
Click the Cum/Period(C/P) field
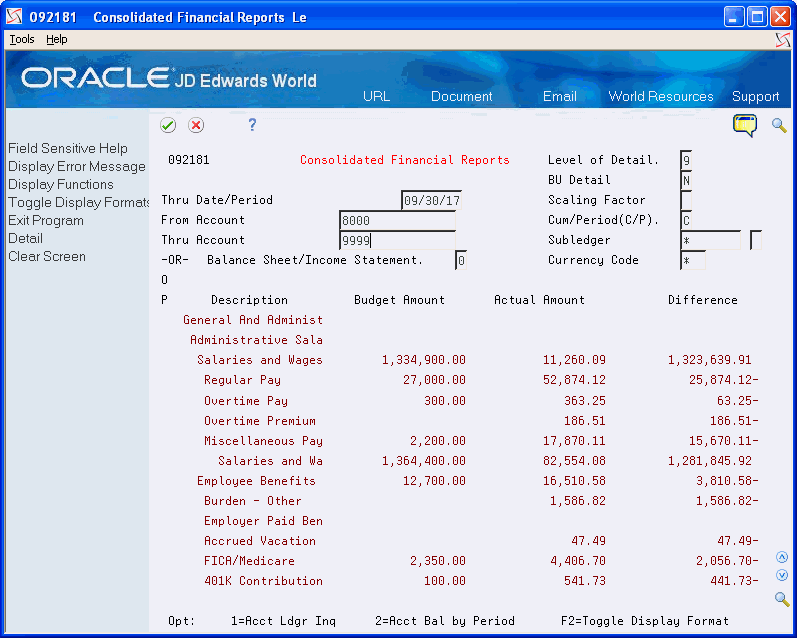pyautogui.click(x=686, y=220)
